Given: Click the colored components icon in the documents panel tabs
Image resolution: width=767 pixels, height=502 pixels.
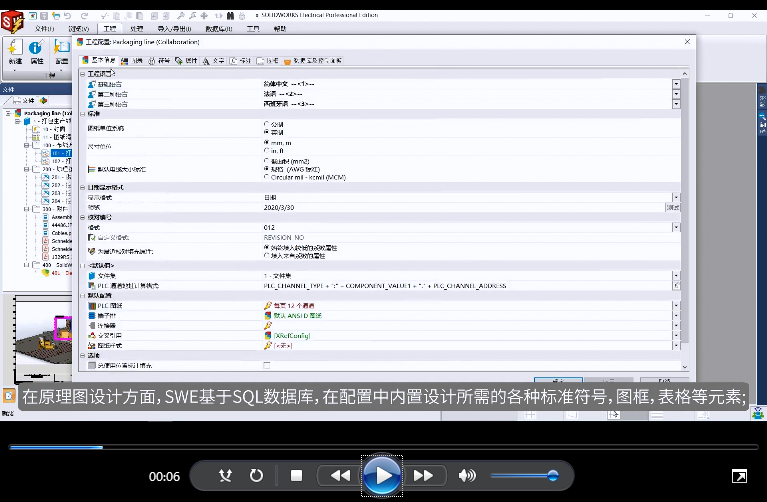Looking at the screenshot, I should [44, 100].
